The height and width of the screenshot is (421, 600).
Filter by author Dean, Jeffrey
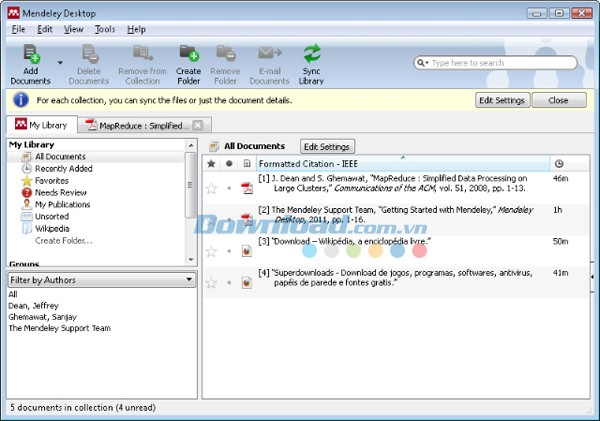coord(34,305)
